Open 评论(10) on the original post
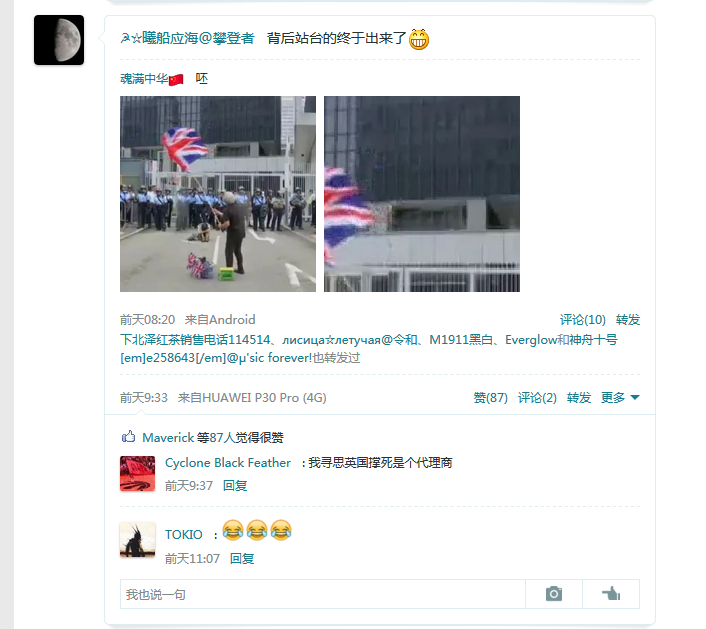This screenshot has width=706, height=629. pos(583,320)
